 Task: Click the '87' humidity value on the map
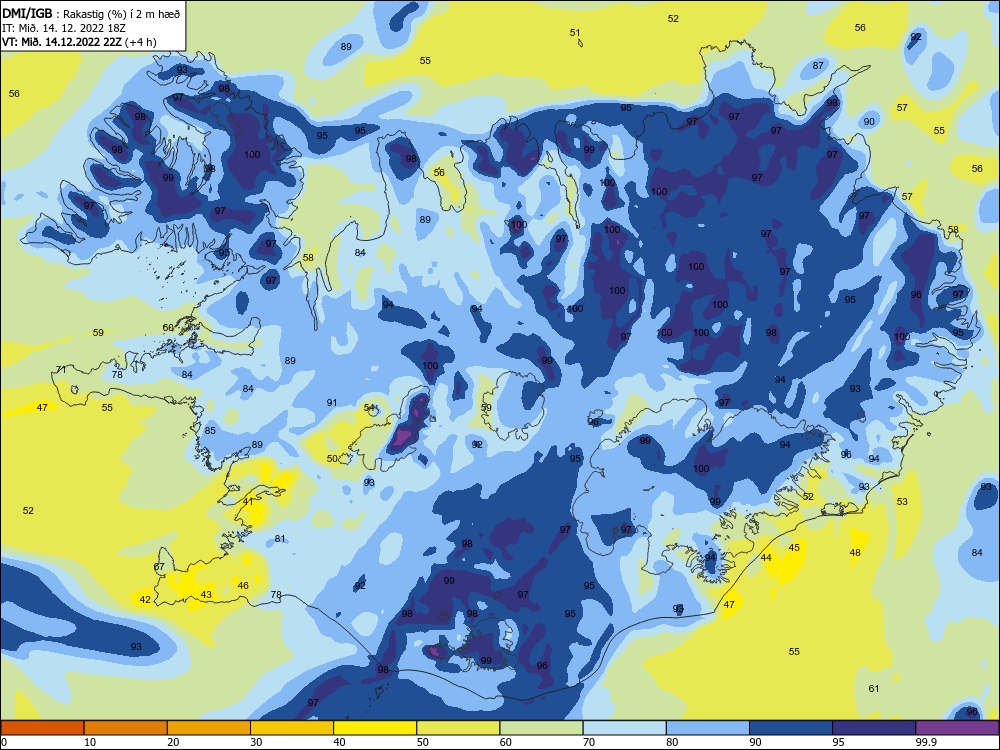pyautogui.click(x=818, y=65)
